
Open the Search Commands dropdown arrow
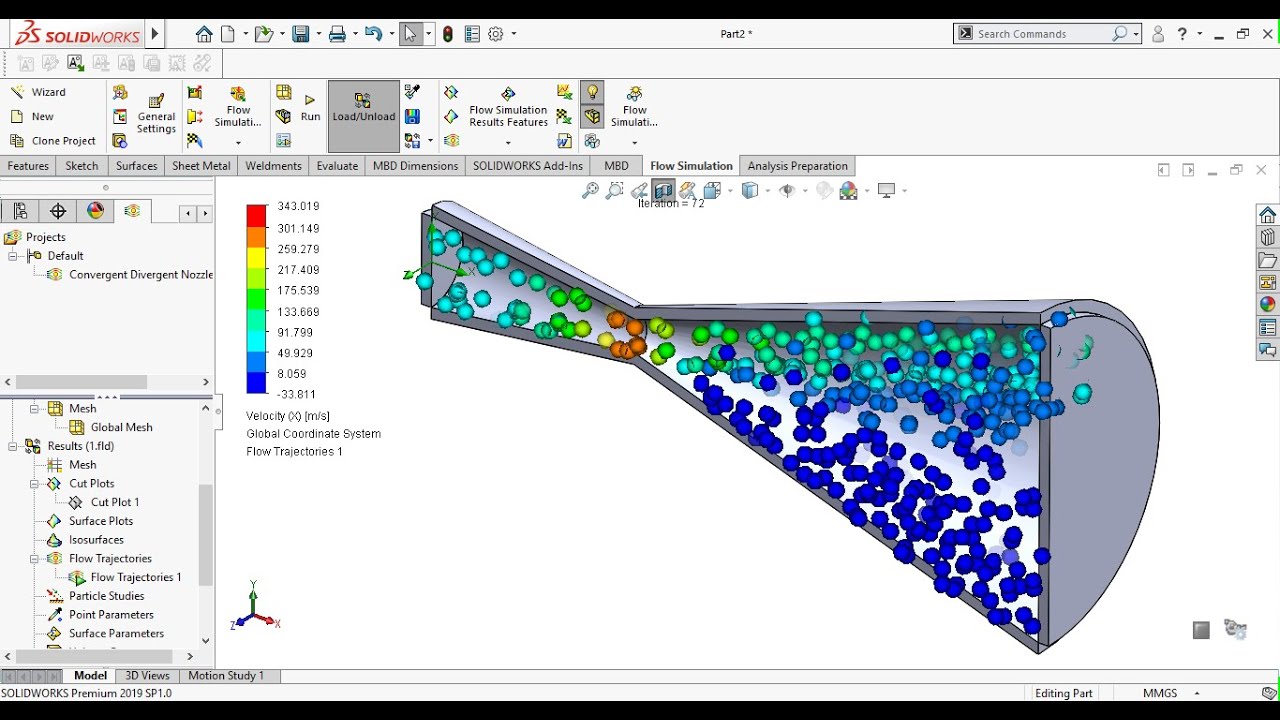tap(1138, 34)
